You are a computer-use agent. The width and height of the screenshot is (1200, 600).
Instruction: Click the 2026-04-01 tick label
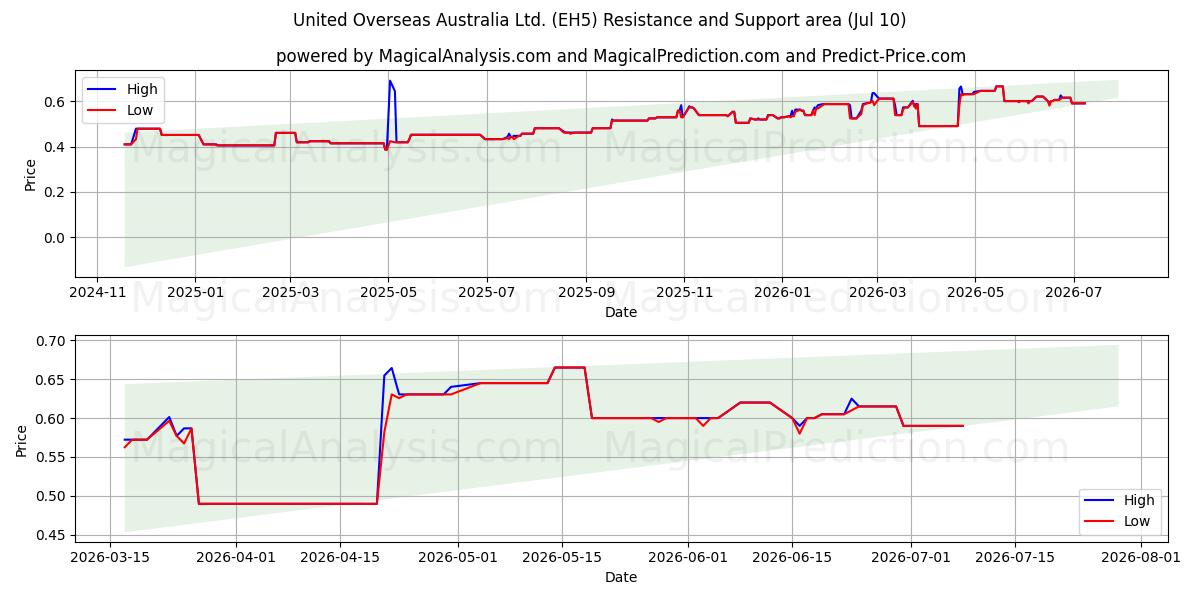(x=236, y=557)
